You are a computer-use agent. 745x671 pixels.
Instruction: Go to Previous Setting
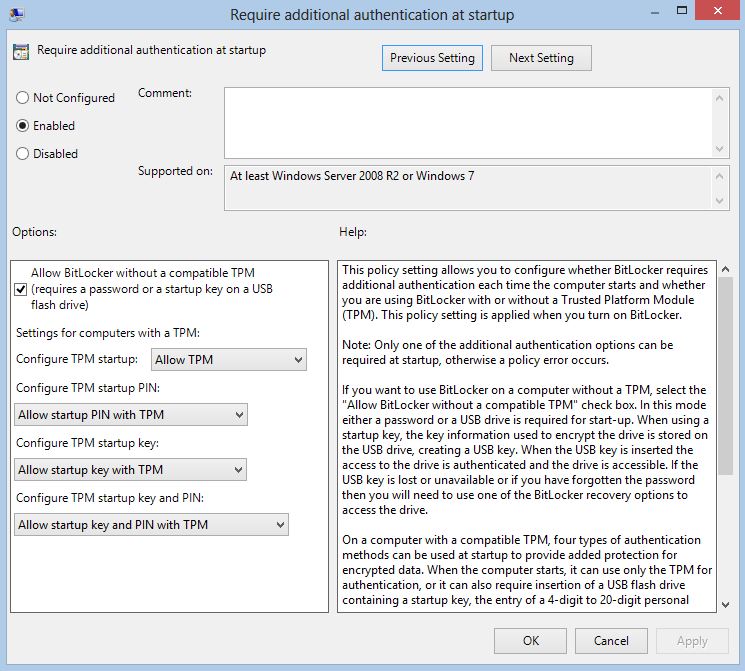[x=432, y=58]
